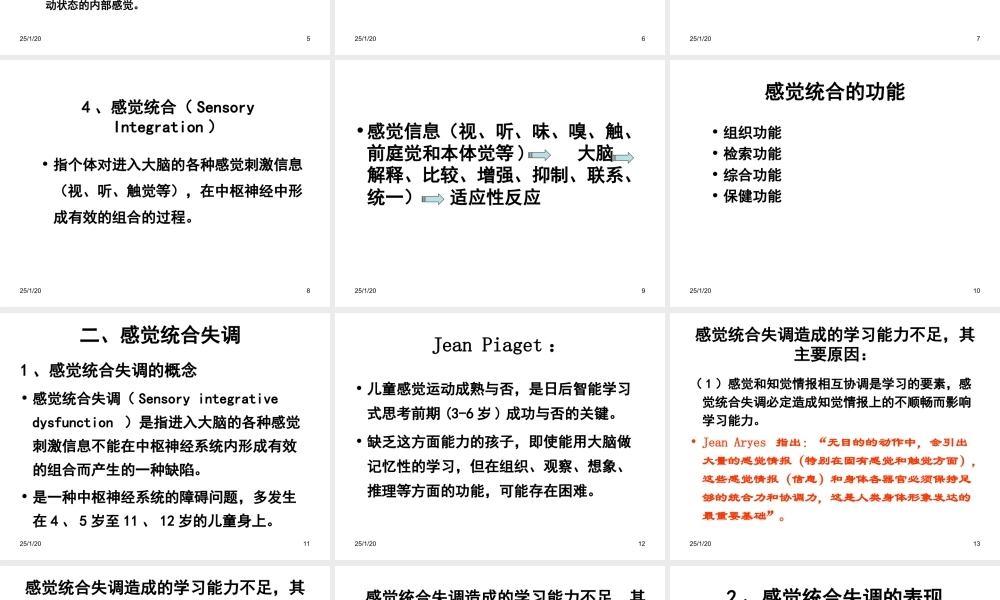Click the heading "二、感觉统合失调"
The image size is (1000, 600).
tap(163, 333)
